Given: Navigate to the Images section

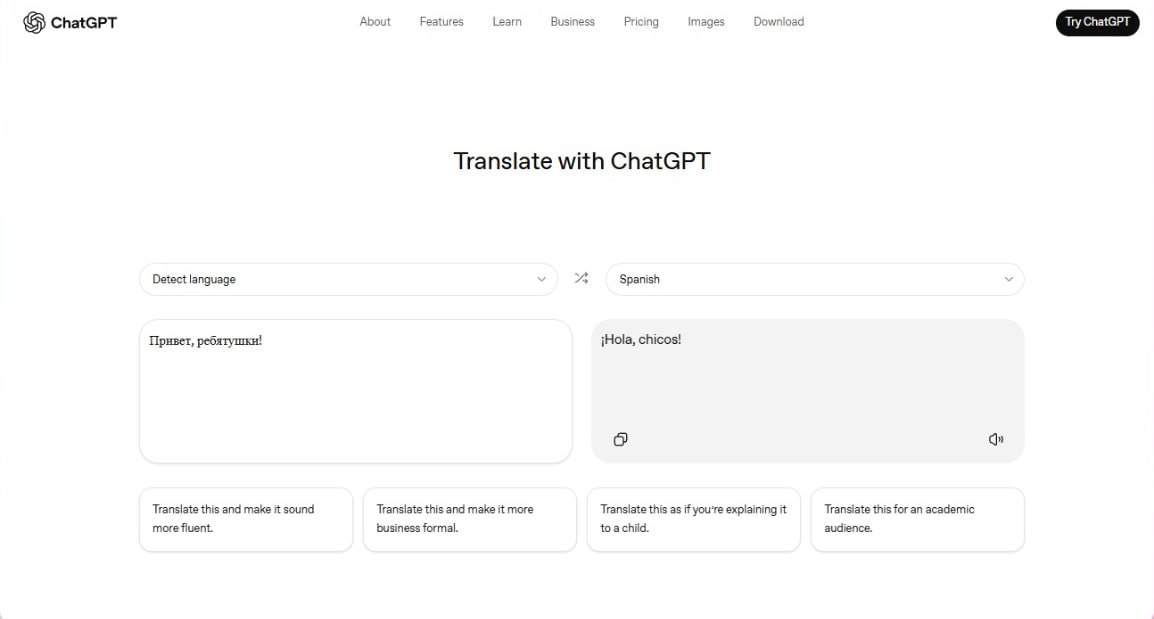Looking at the screenshot, I should pos(706,22).
